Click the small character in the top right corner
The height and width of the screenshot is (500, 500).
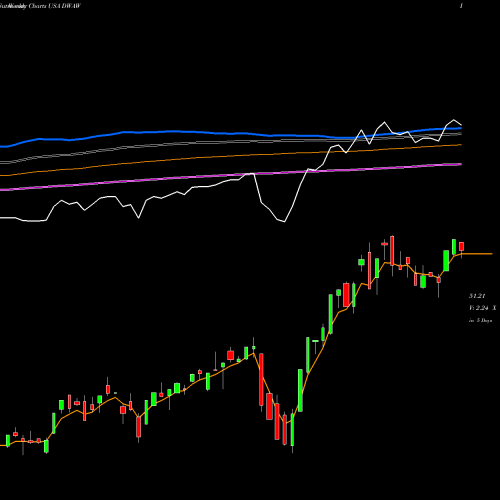(x=461, y=6)
